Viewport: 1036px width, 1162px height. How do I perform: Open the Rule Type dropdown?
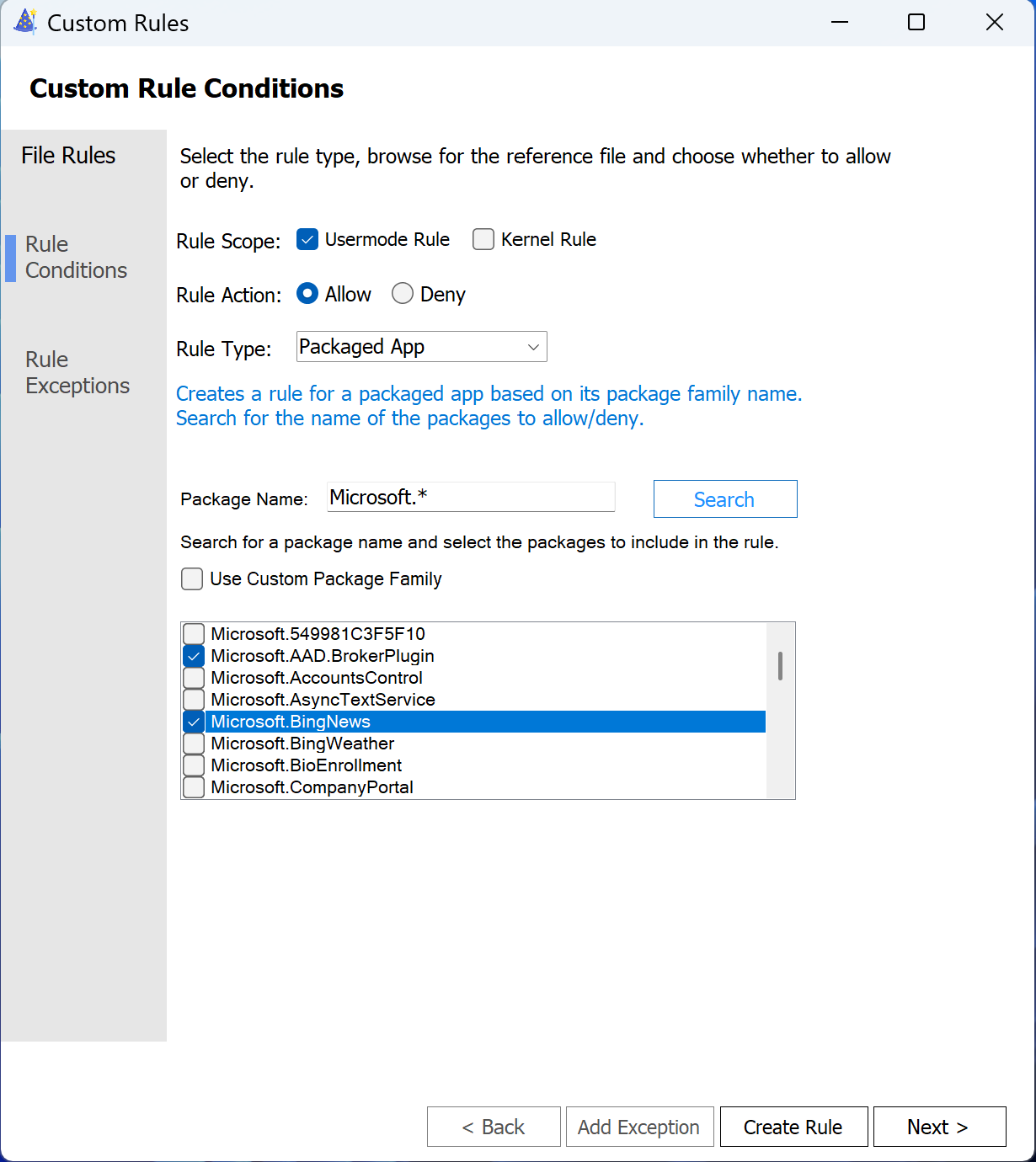tap(421, 347)
